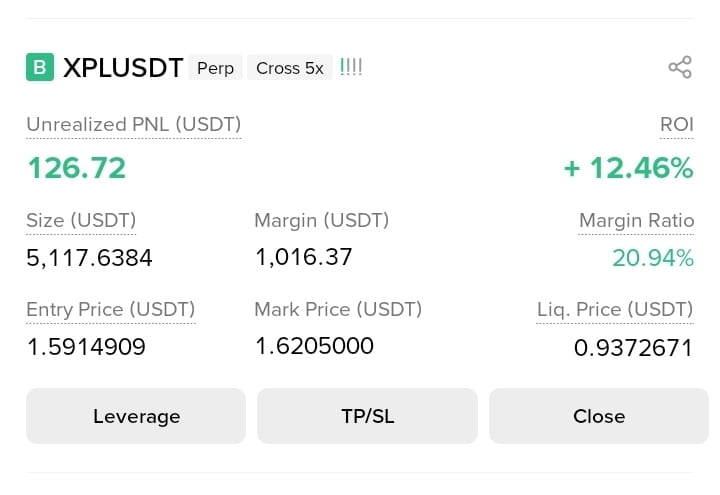This screenshot has width=720, height=495.
Task: Click the green ADL indicator bars
Action: (x=351, y=68)
